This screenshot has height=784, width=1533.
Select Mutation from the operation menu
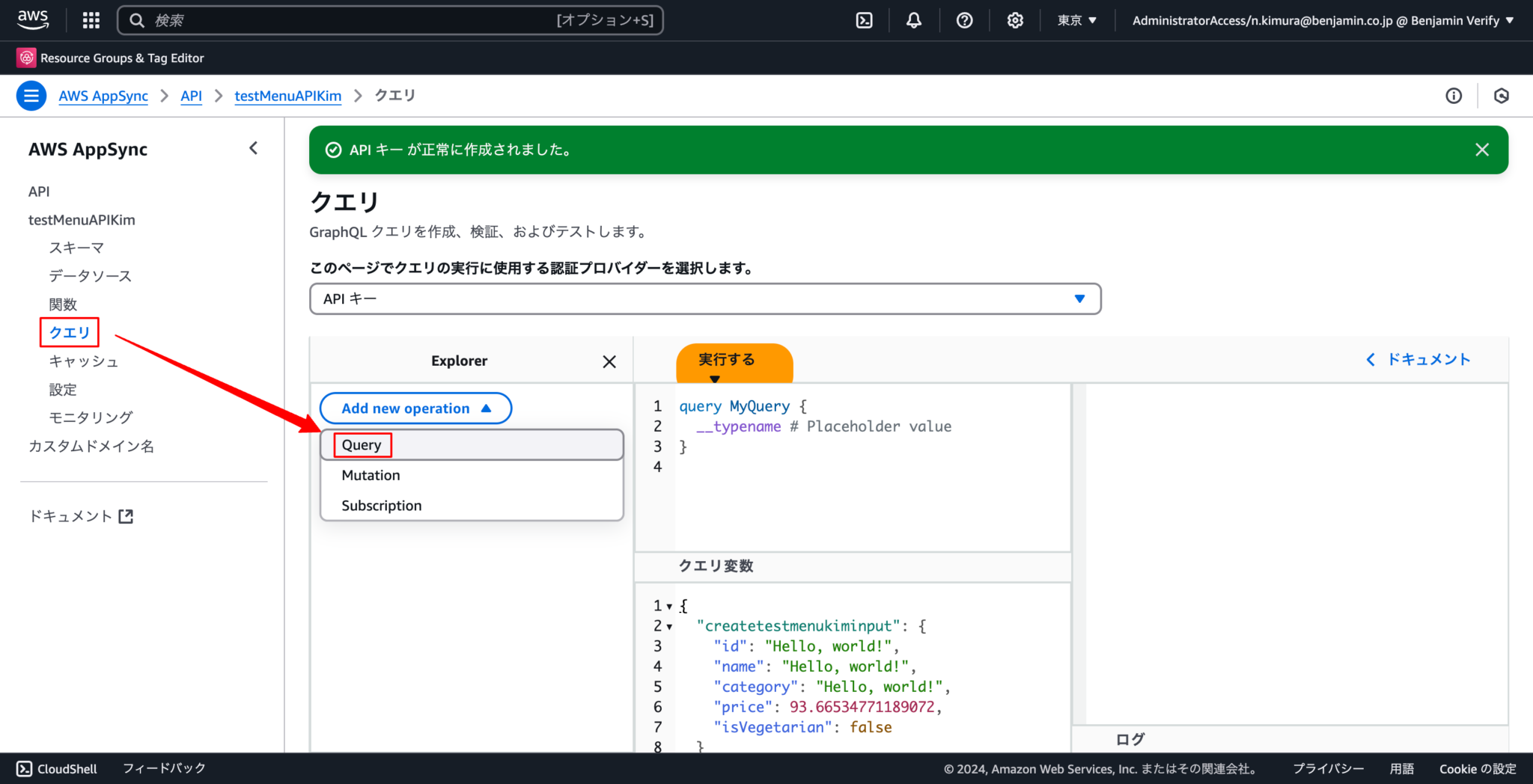point(370,474)
